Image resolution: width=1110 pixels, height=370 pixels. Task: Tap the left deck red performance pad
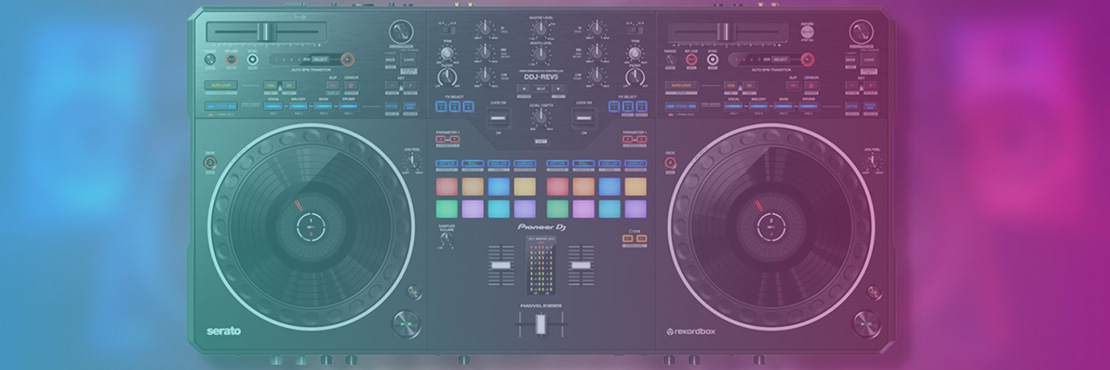[447, 186]
